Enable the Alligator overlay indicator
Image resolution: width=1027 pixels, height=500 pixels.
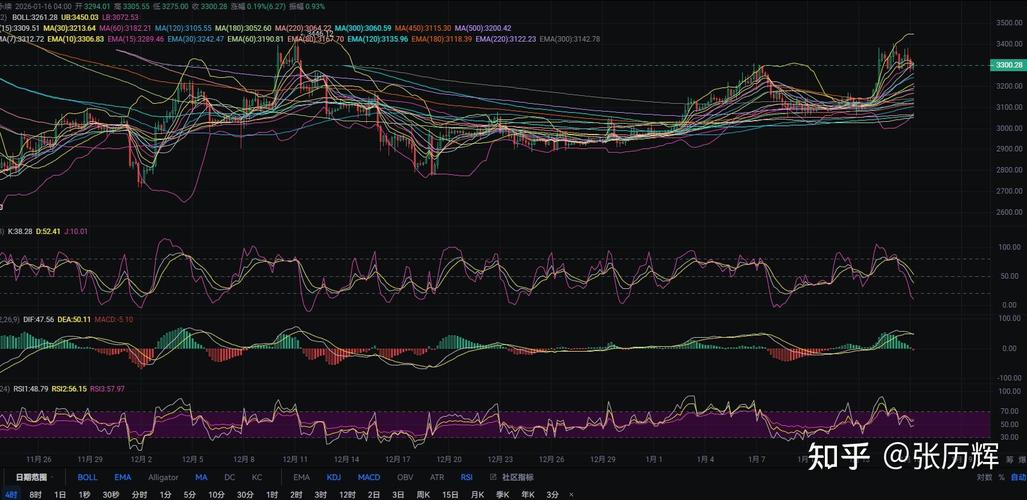coord(163,478)
